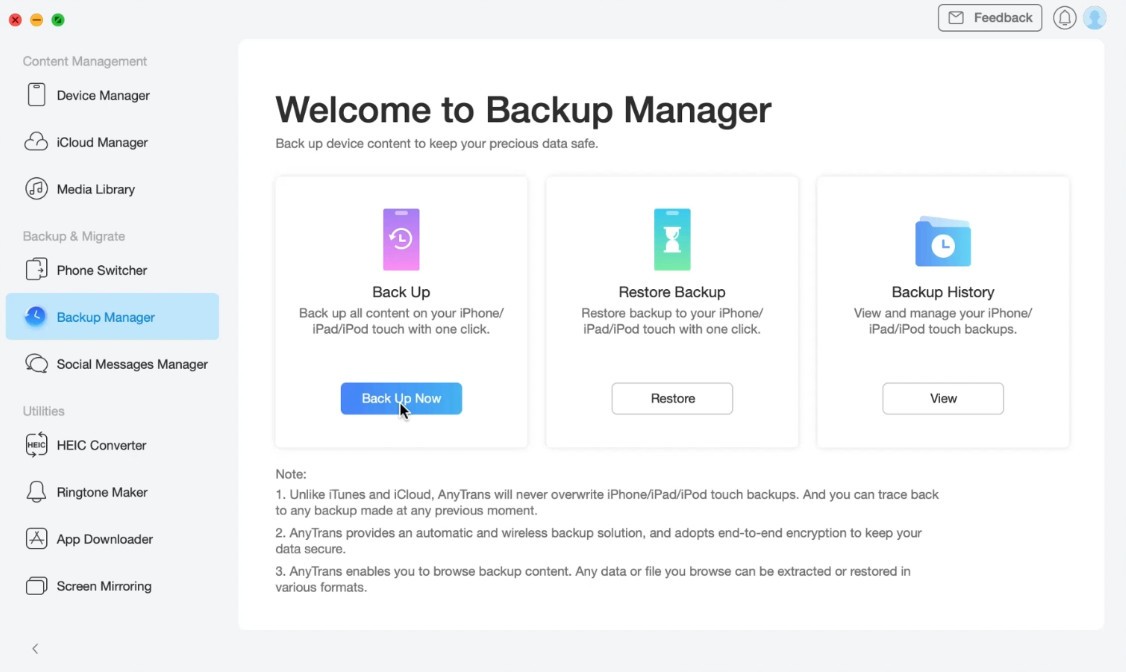Click the Restore Backup hourglass graphic

click(672, 240)
